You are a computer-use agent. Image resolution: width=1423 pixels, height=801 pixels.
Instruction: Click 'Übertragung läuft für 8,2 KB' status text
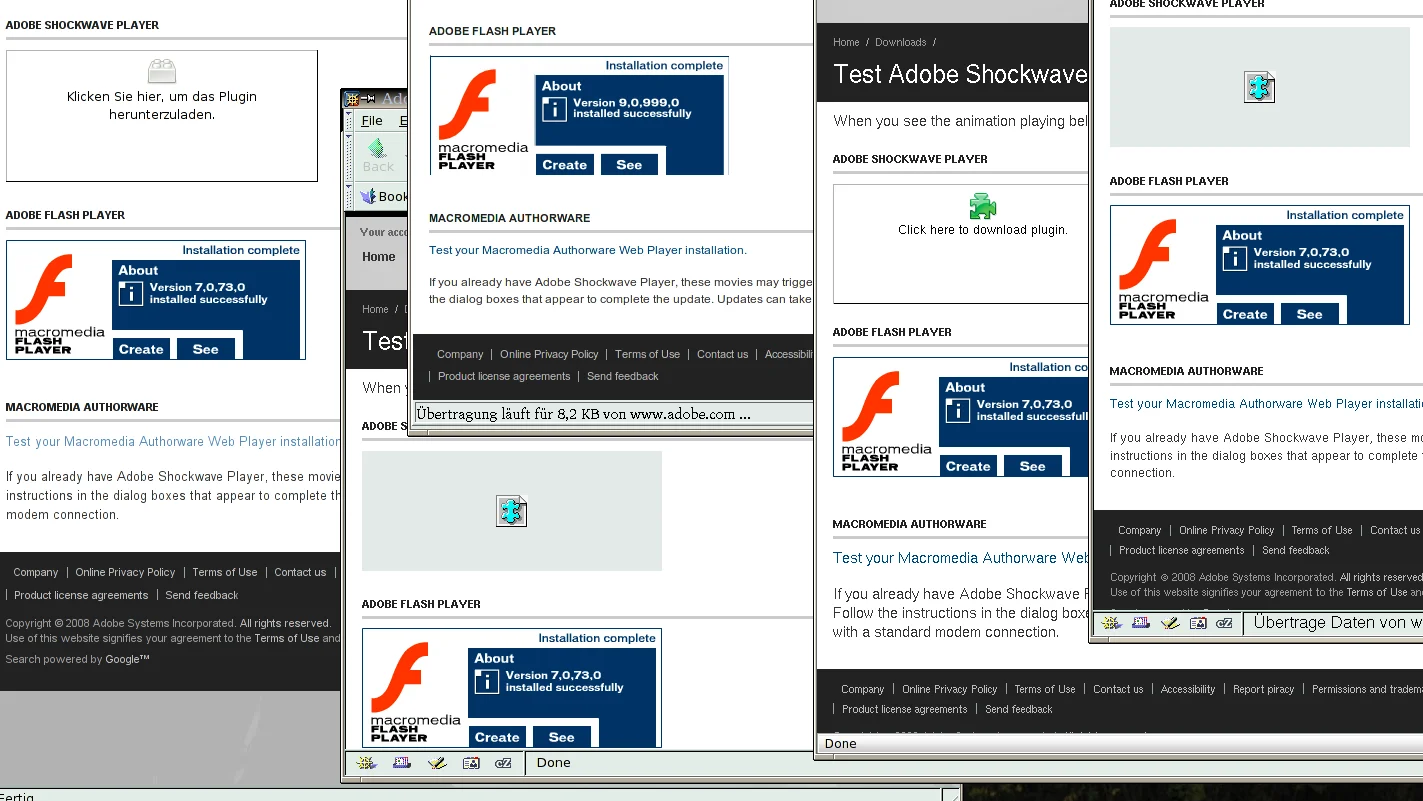click(x=583, y=413)
